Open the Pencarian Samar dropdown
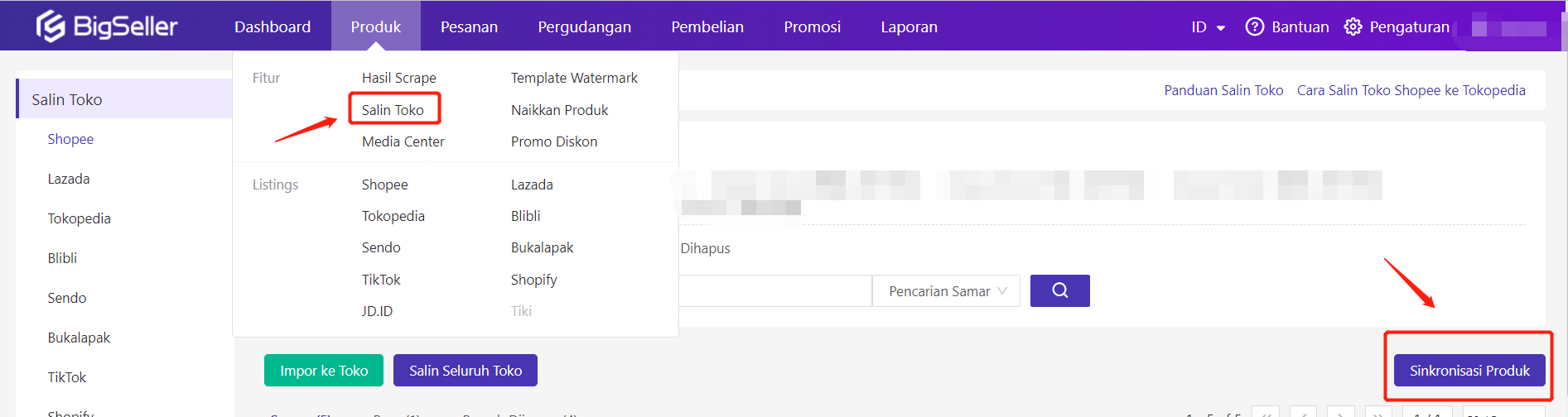1568x417 pixels. coord(946,291)
